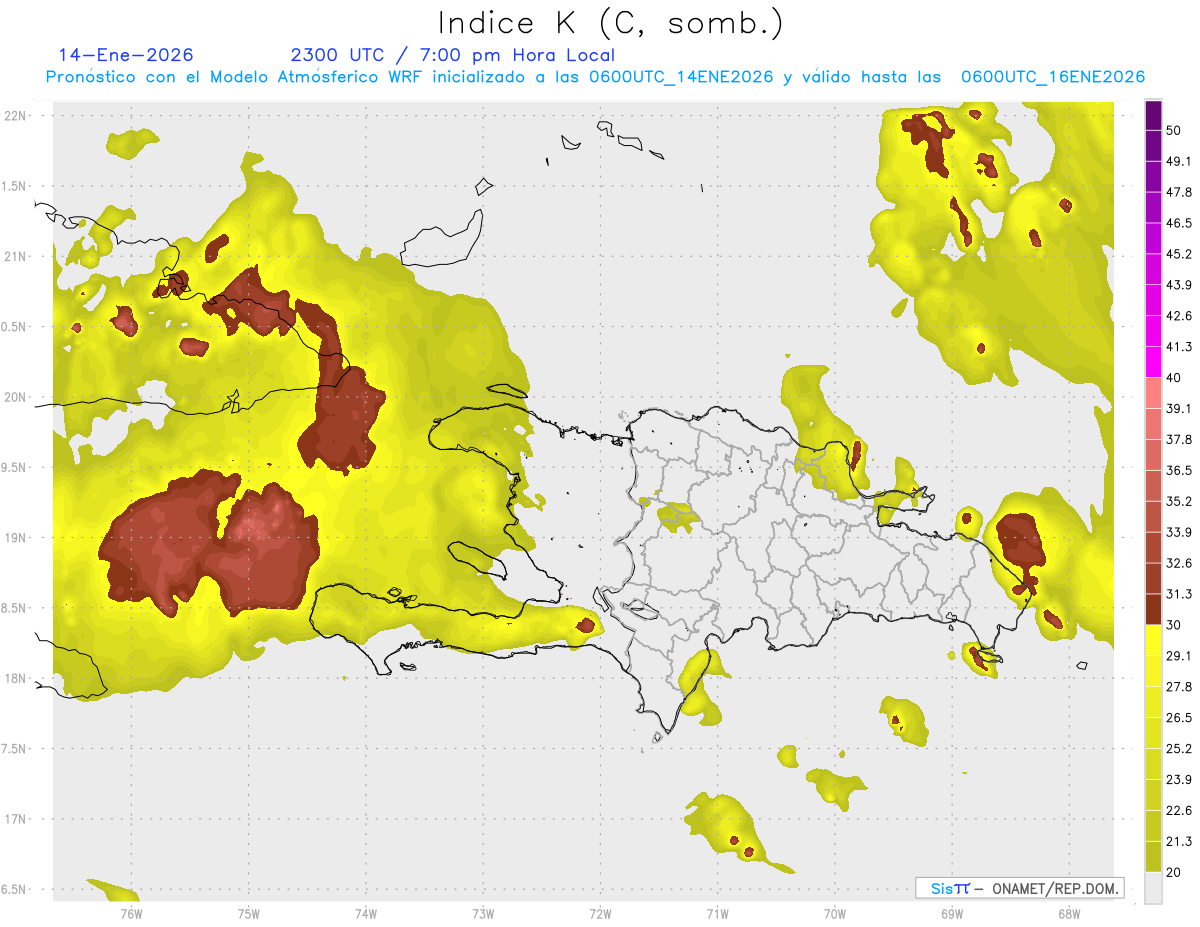
Task: Click the dark purple swatch beside 50
Action: pyautogui.click(x=1153, y=115)
